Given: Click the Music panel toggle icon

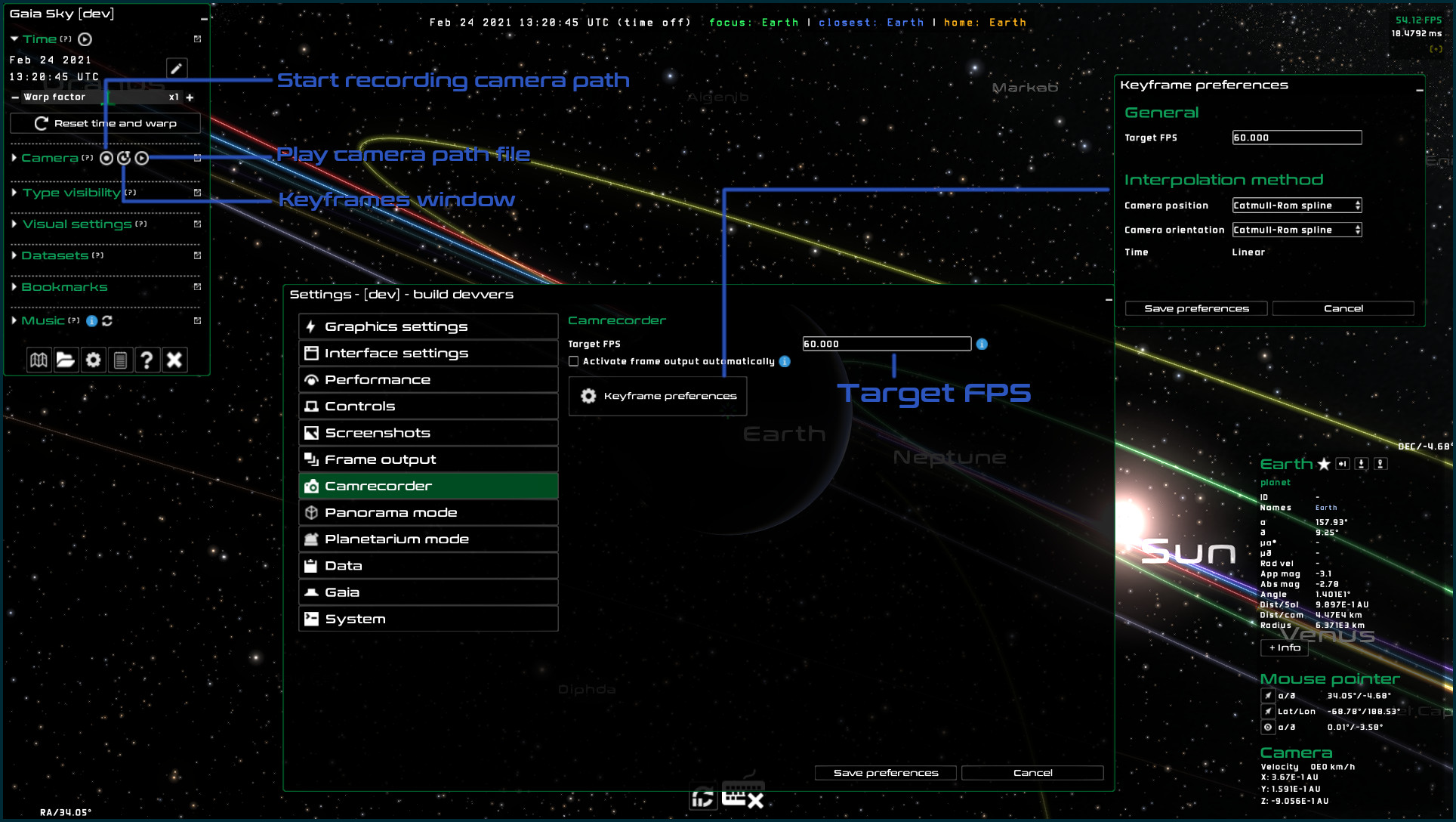Looking at the screenshot, I should click(14, 320).
